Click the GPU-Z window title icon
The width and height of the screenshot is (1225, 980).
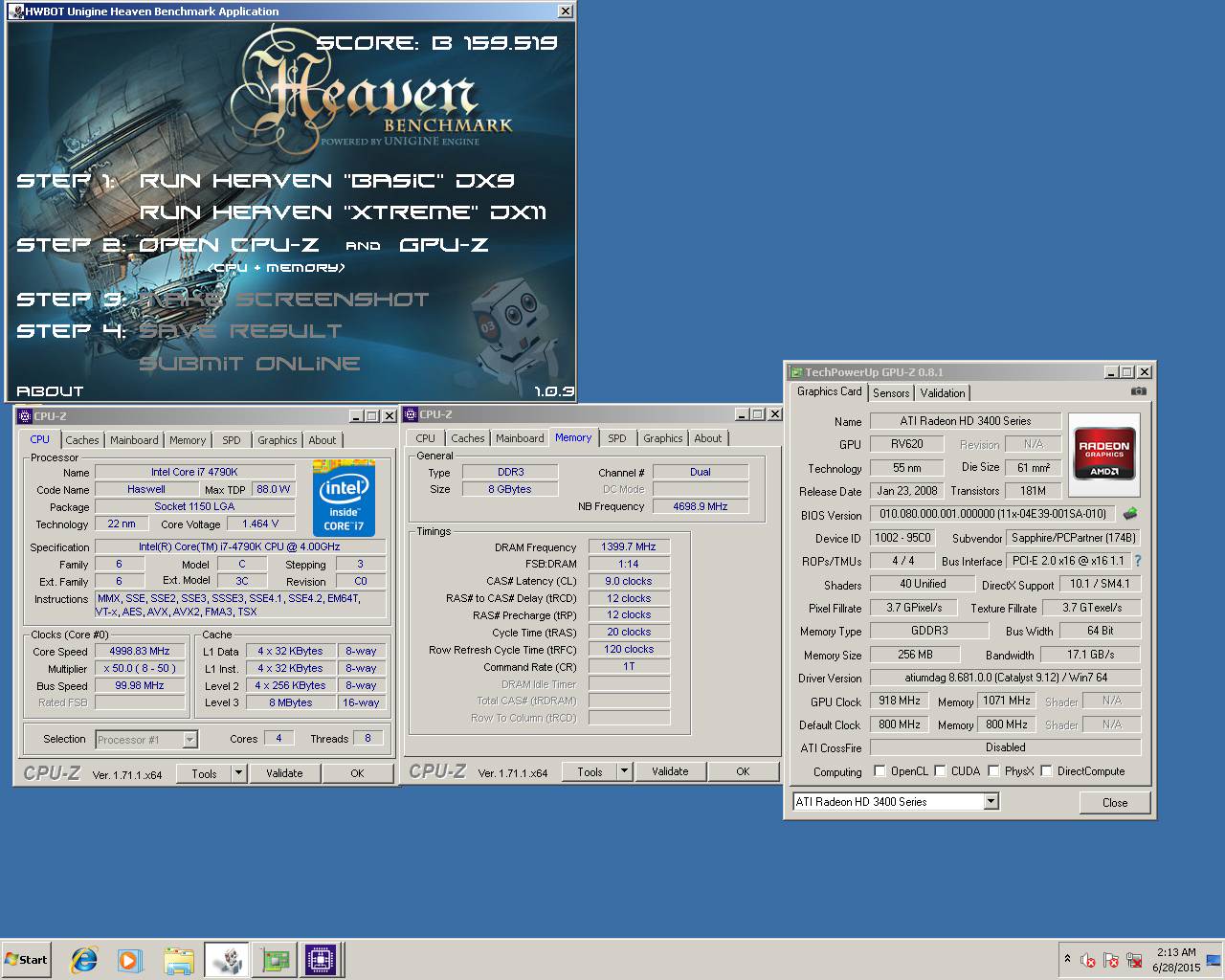click(x=796, y=372)
